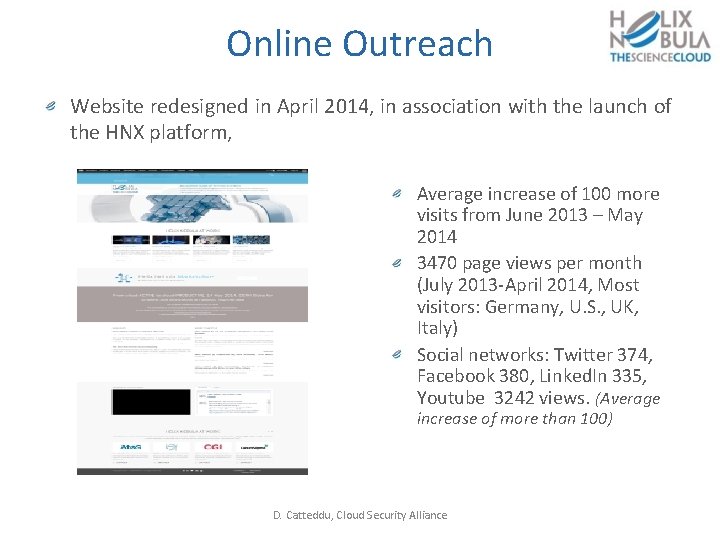
Task: Click the bullet icon beside 'Social networks'
Action: tap(397, 354)
